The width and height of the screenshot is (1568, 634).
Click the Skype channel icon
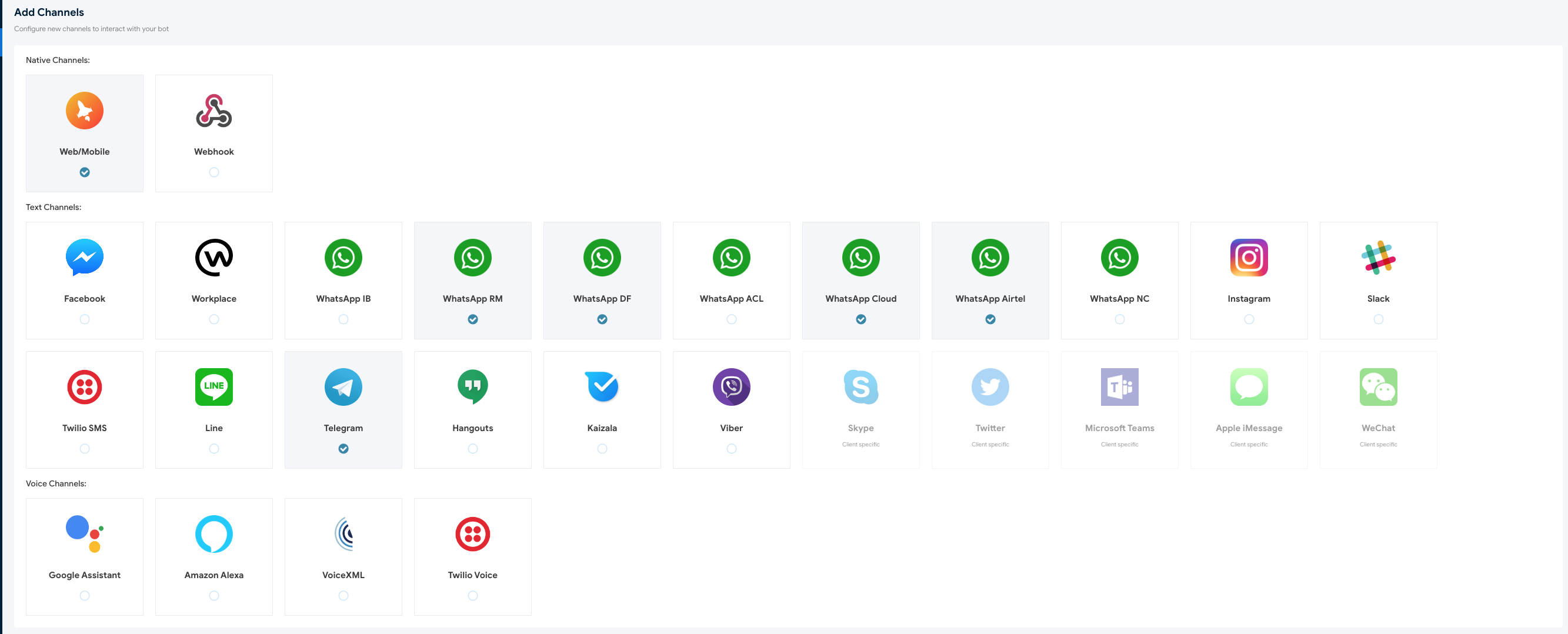pos(860,386)
